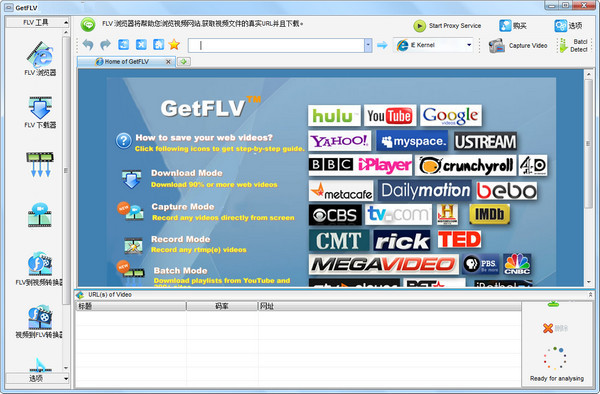Click the Yahoo! logo
This screenshot has height=394, width=600.
(340, 141)
